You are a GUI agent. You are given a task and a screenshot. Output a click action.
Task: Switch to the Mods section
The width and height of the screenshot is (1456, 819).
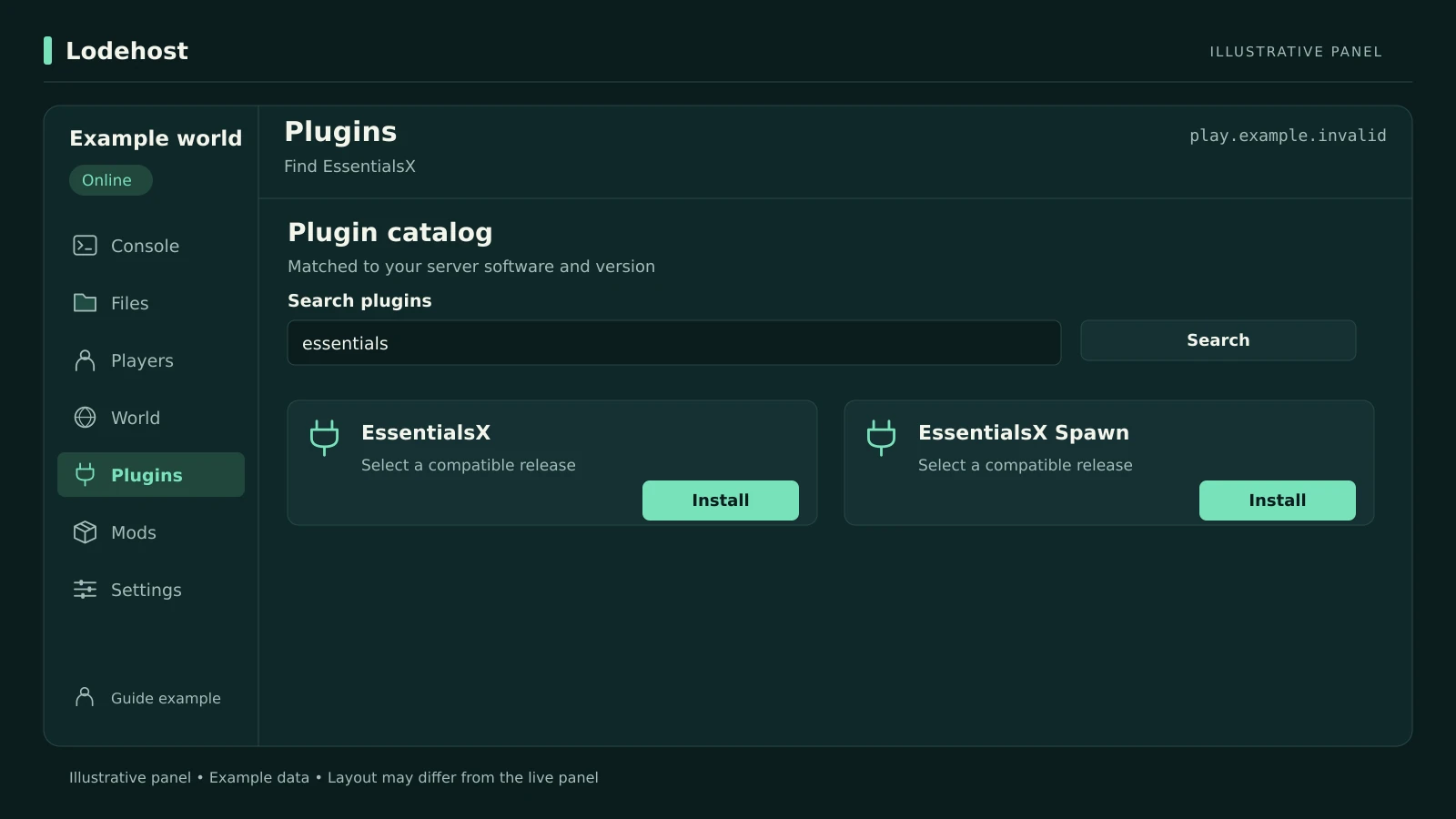151,532
